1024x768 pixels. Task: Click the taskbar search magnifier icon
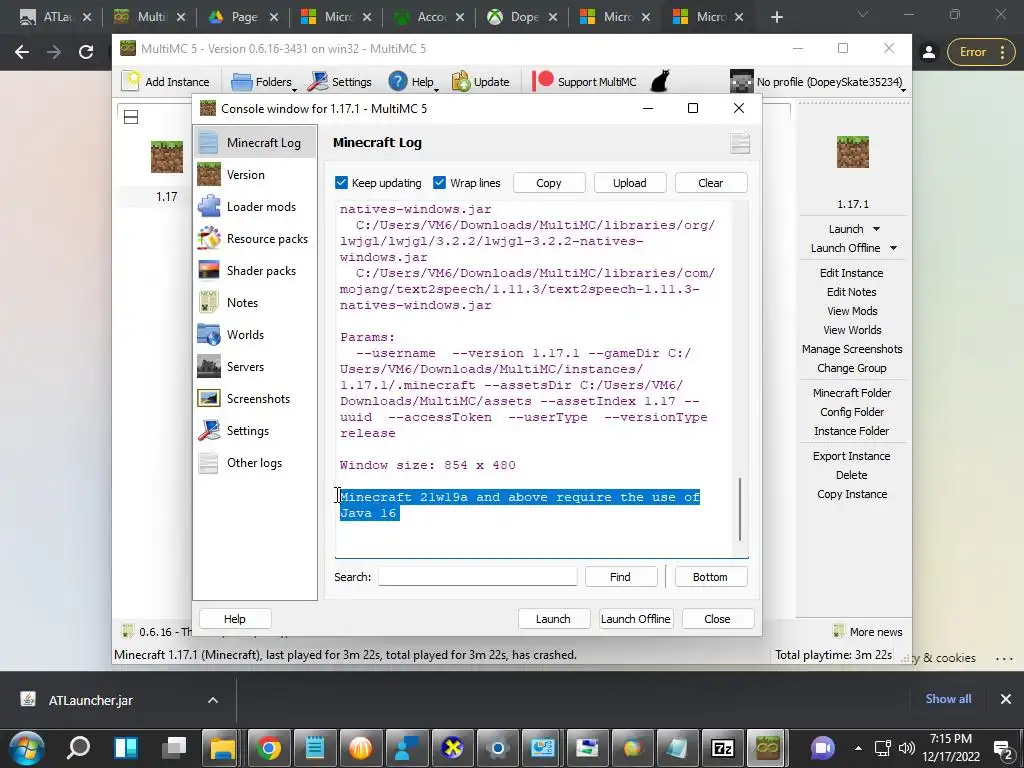tap(78, 748)
